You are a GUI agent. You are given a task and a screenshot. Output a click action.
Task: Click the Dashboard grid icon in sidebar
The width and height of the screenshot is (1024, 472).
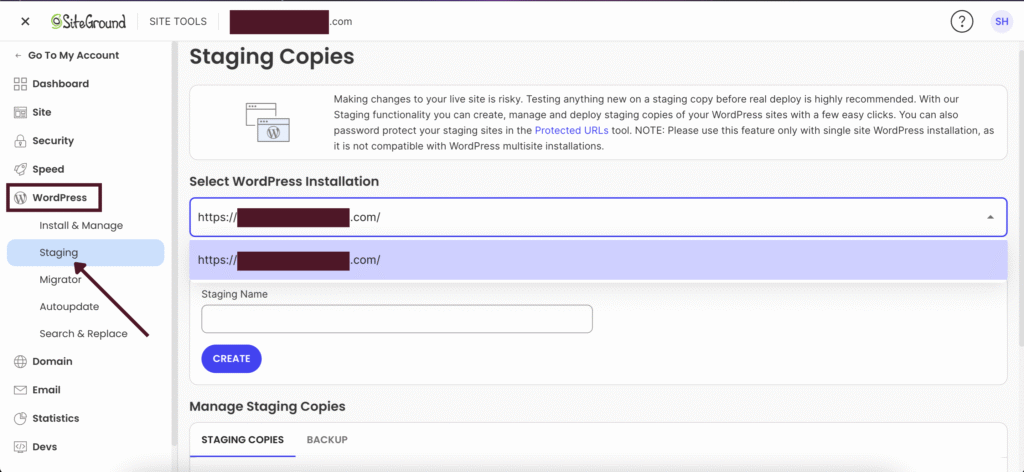point(21,84)
